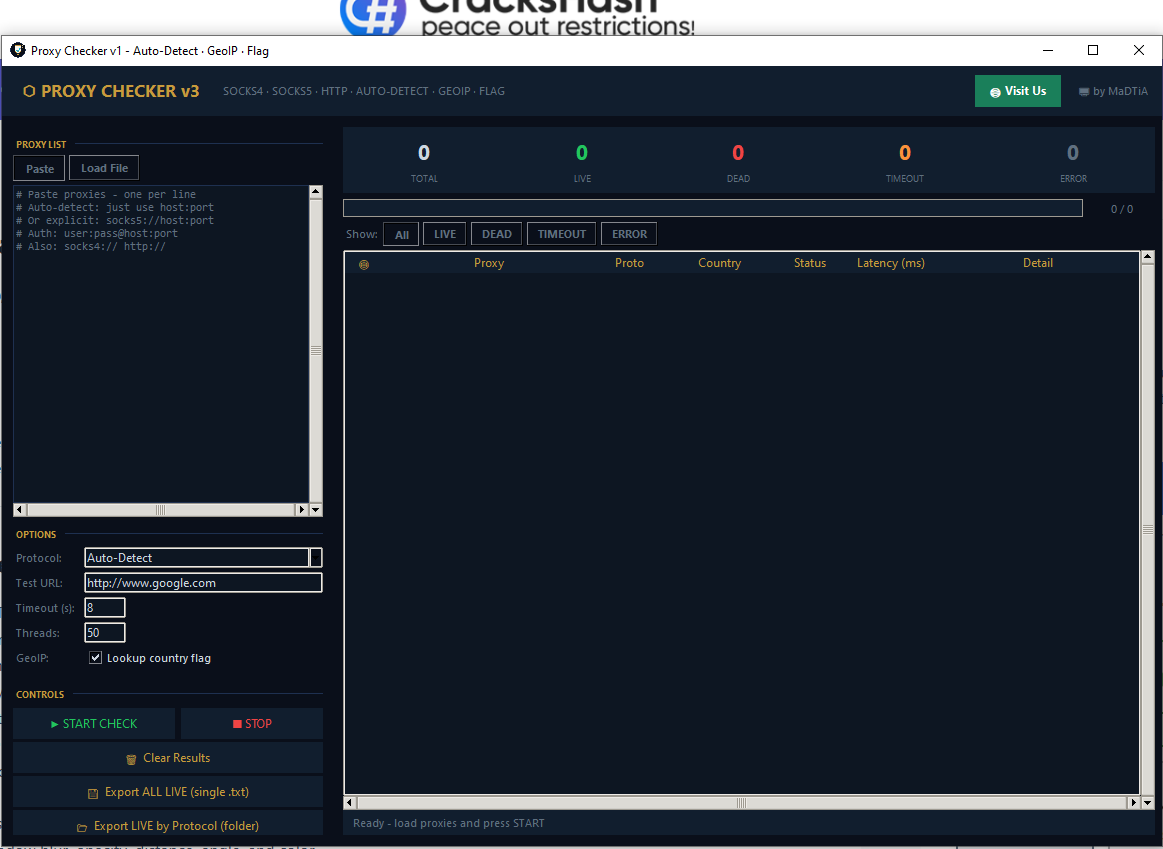Click results table scroll left arrow
Viewport: 1163px width, 849px height.
click(x=350, y=802)
